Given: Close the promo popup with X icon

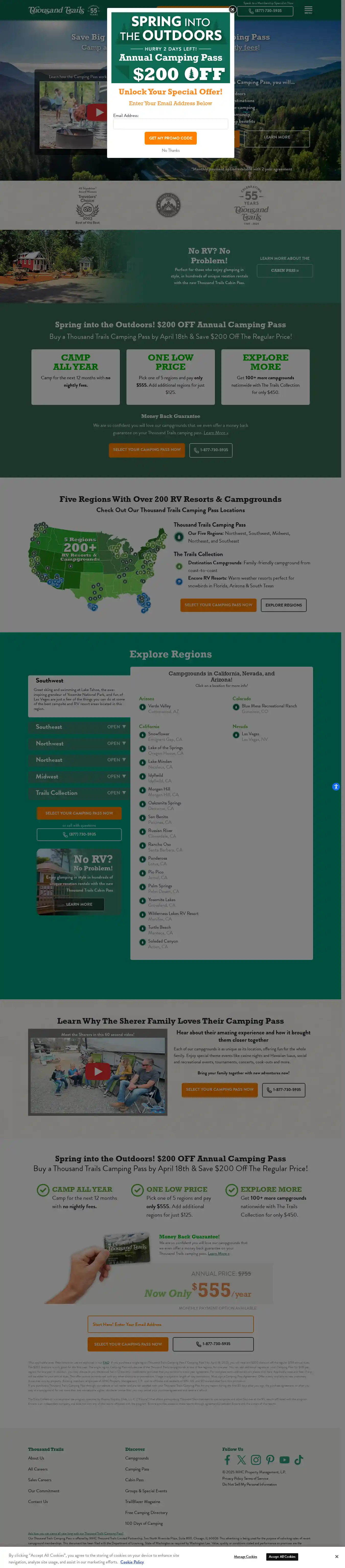Looking at the screenshot, I should (x=232, y=10).
